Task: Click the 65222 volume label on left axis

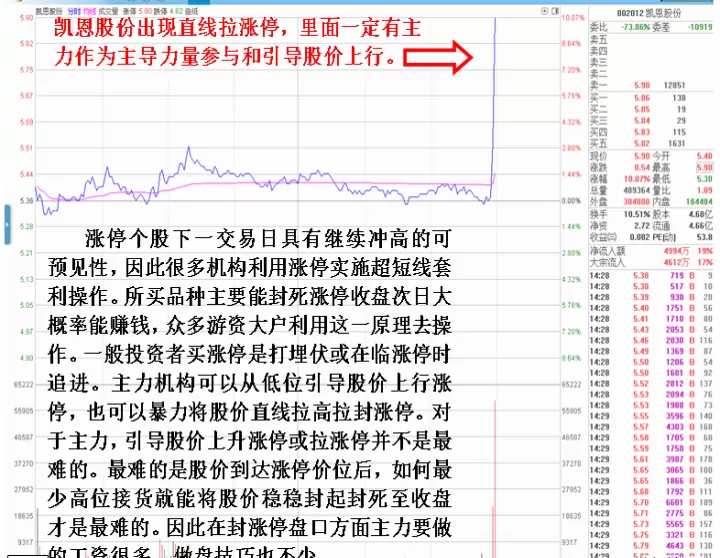Action: [x=23, y=384]
